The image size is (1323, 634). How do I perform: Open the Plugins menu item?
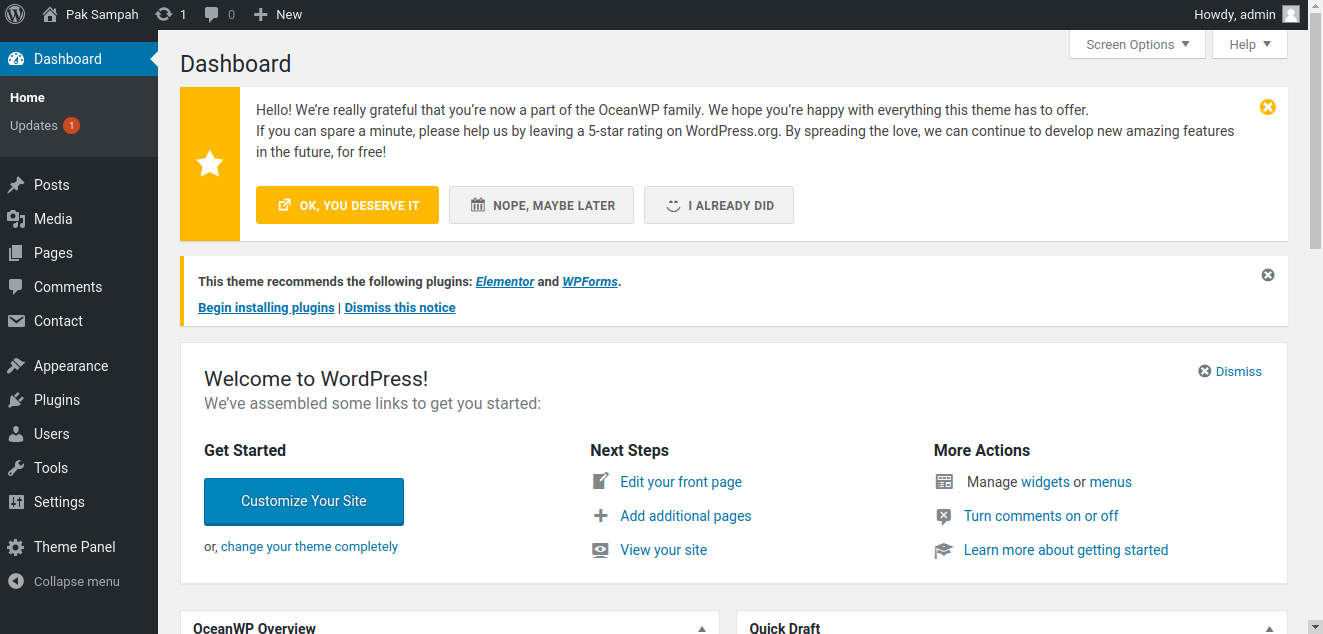tap(57, 400)
